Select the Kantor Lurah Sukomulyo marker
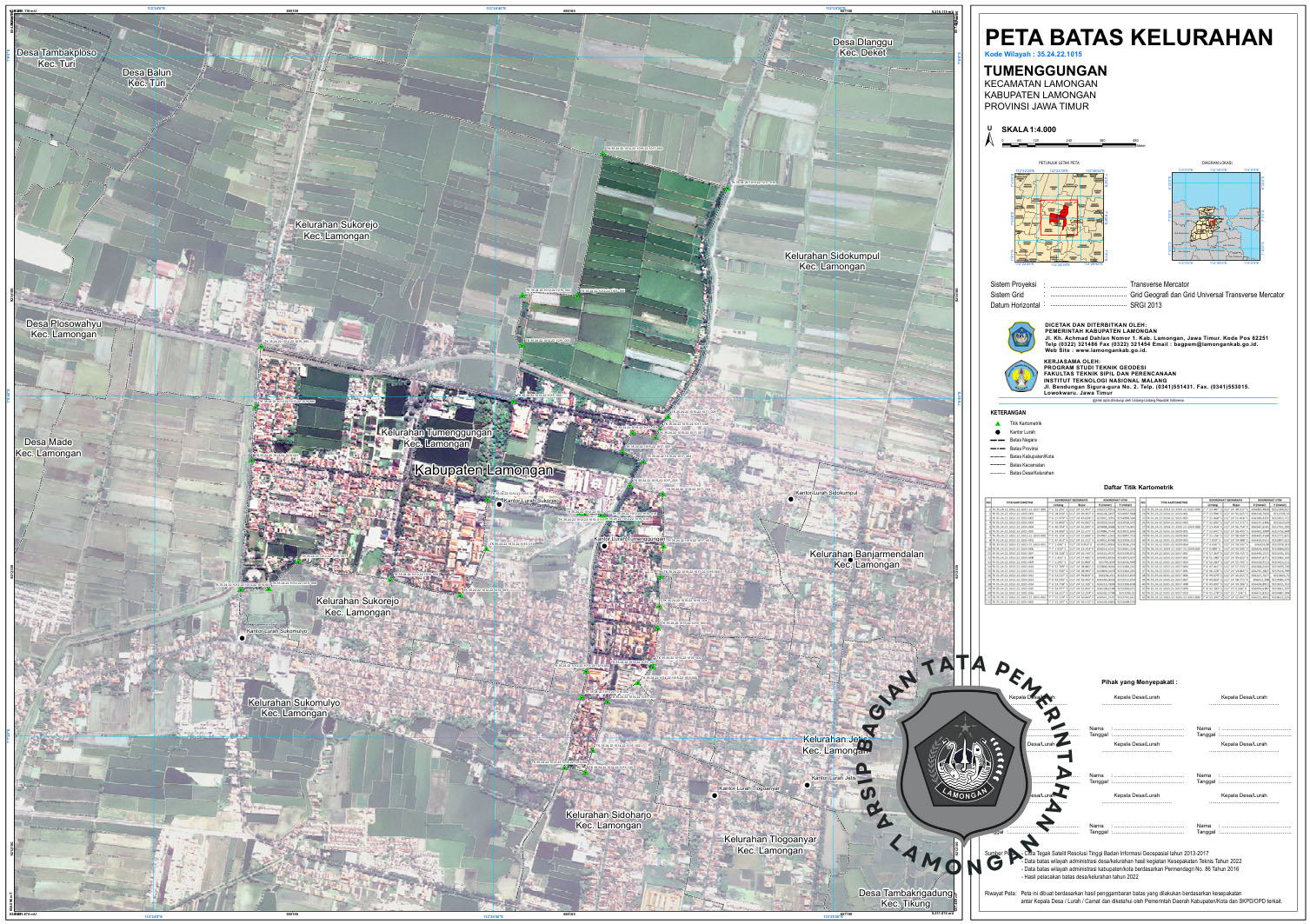The image size is (1310, 924). point(242,637)
